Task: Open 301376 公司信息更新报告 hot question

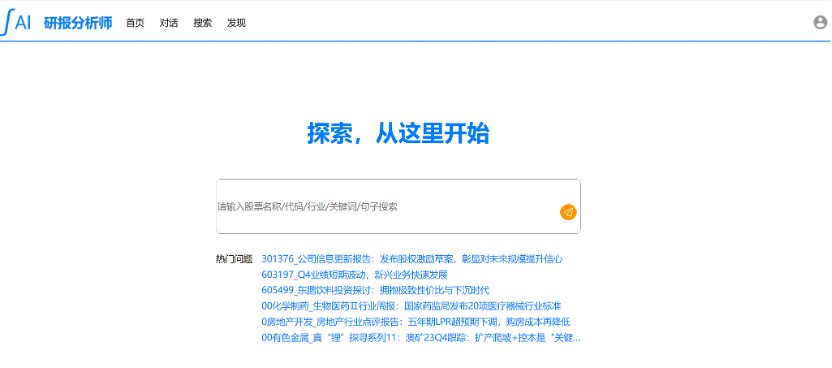Action: coord(412,259)
